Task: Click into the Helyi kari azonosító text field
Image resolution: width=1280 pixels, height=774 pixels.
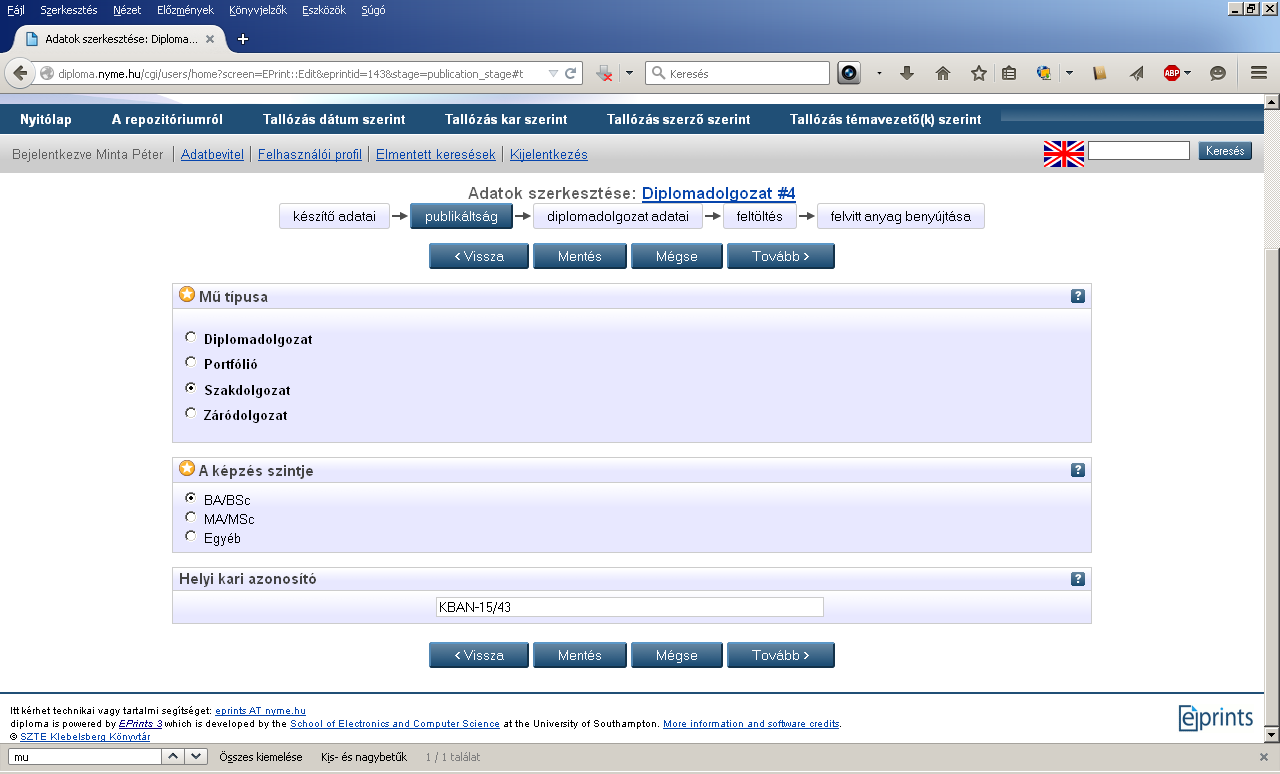Action: point(629,607)
